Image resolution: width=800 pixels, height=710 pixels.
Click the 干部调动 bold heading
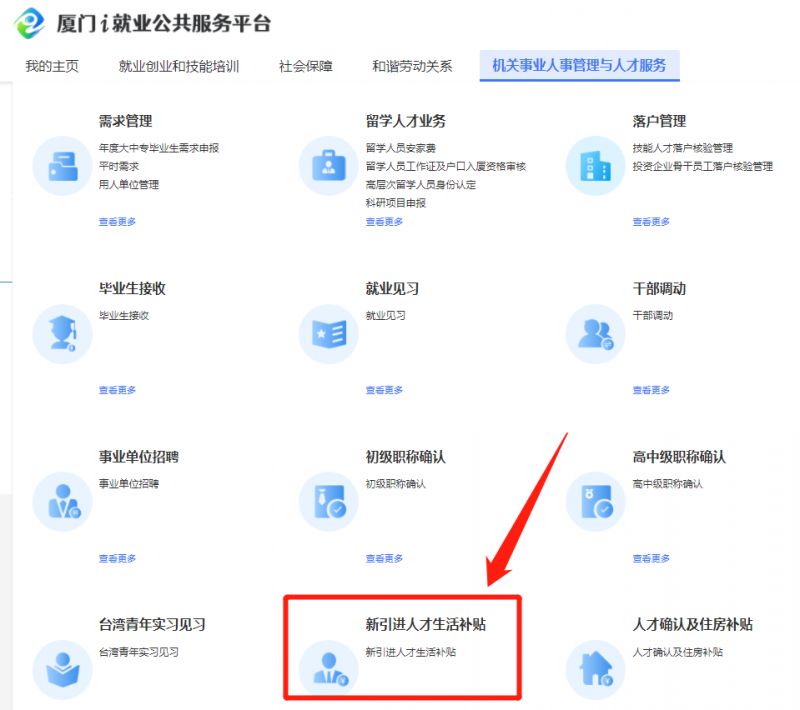click(x=659, y=289)
